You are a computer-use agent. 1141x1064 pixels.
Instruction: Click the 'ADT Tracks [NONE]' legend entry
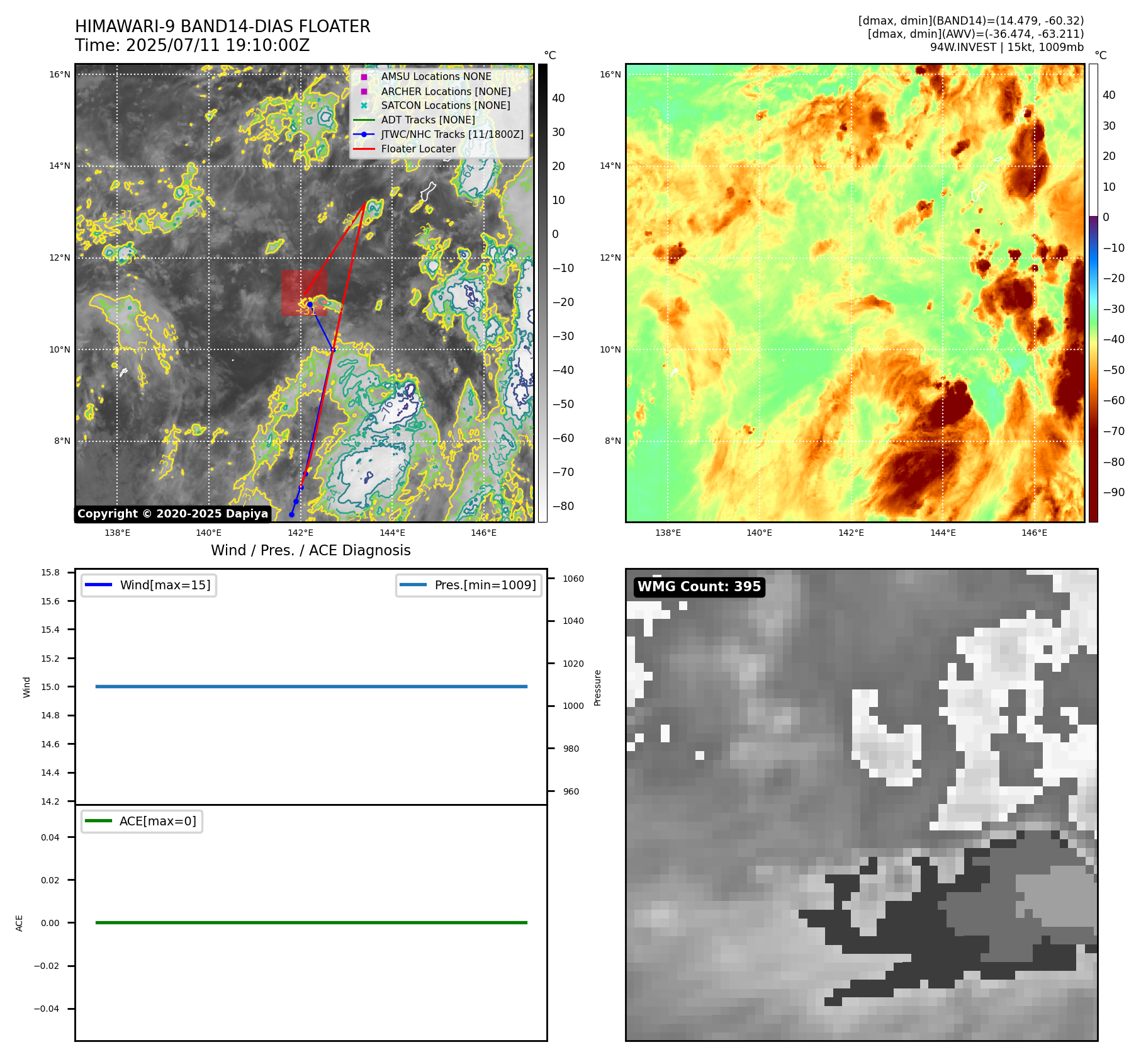pyautogui.click(x=428, y=120)
